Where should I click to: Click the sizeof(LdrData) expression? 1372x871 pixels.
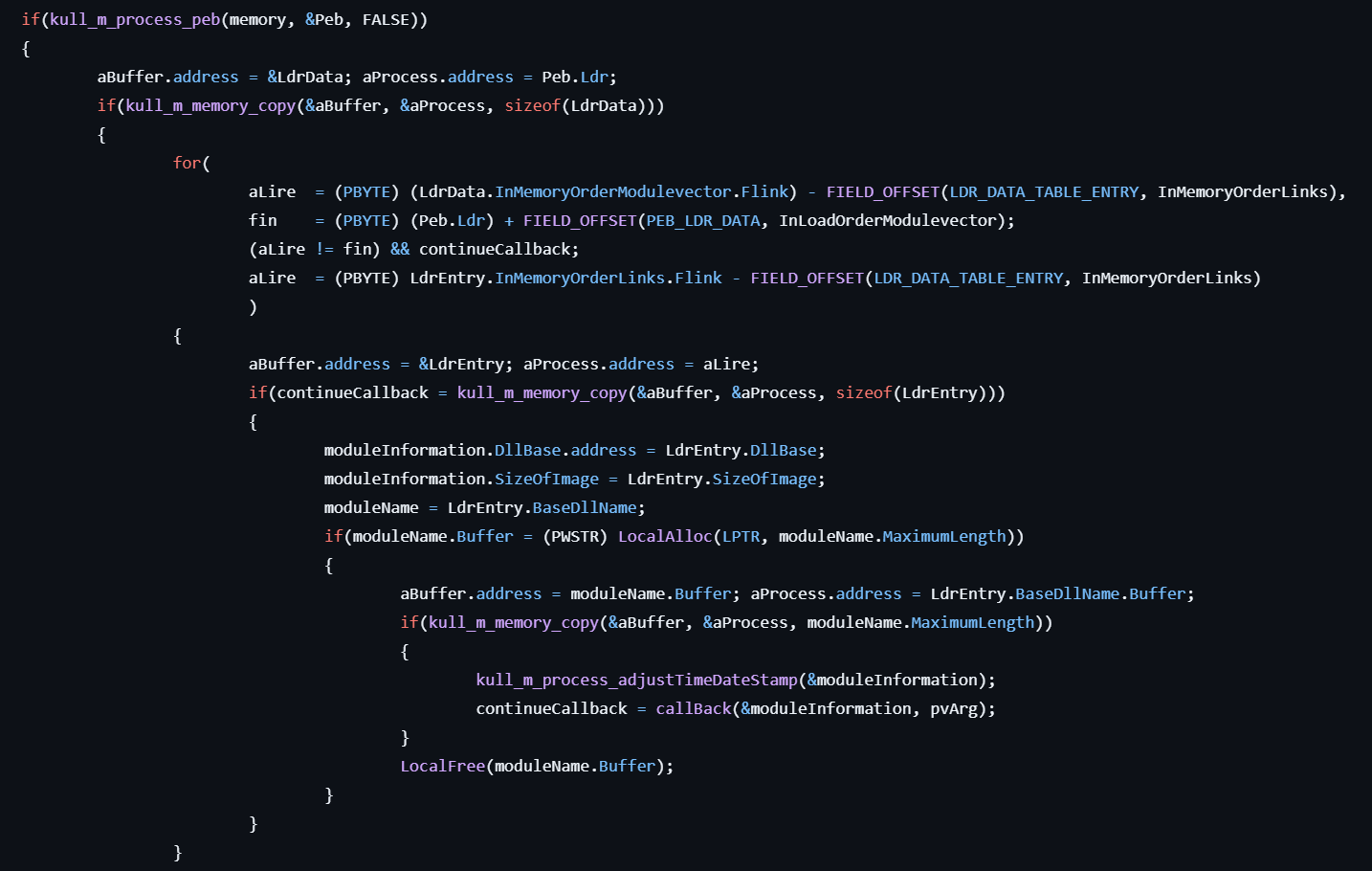[x=580, y=105]
